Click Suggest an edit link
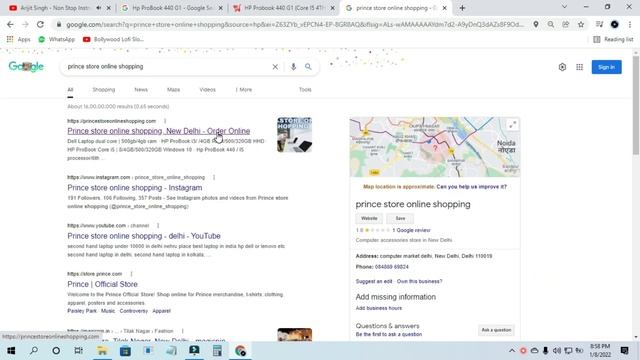The width and height of the screenshot is (640, 360). click(374, 281)
